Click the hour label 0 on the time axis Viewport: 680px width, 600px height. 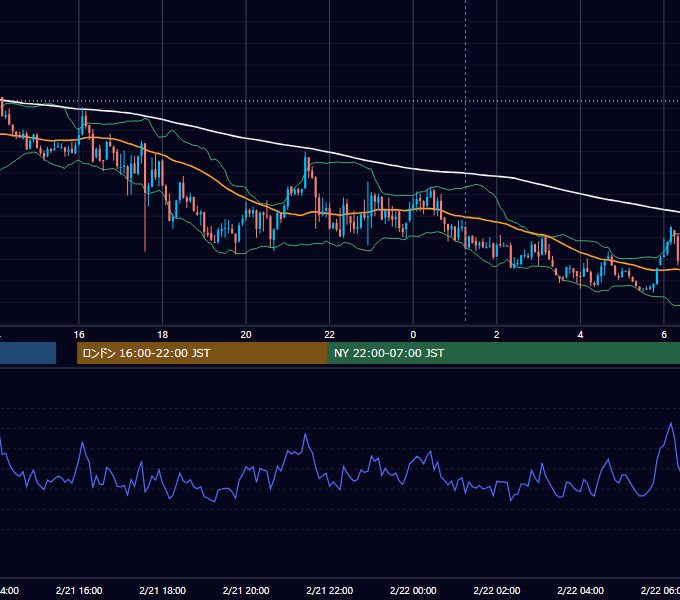pyautogui.click(x=413, y=335)
